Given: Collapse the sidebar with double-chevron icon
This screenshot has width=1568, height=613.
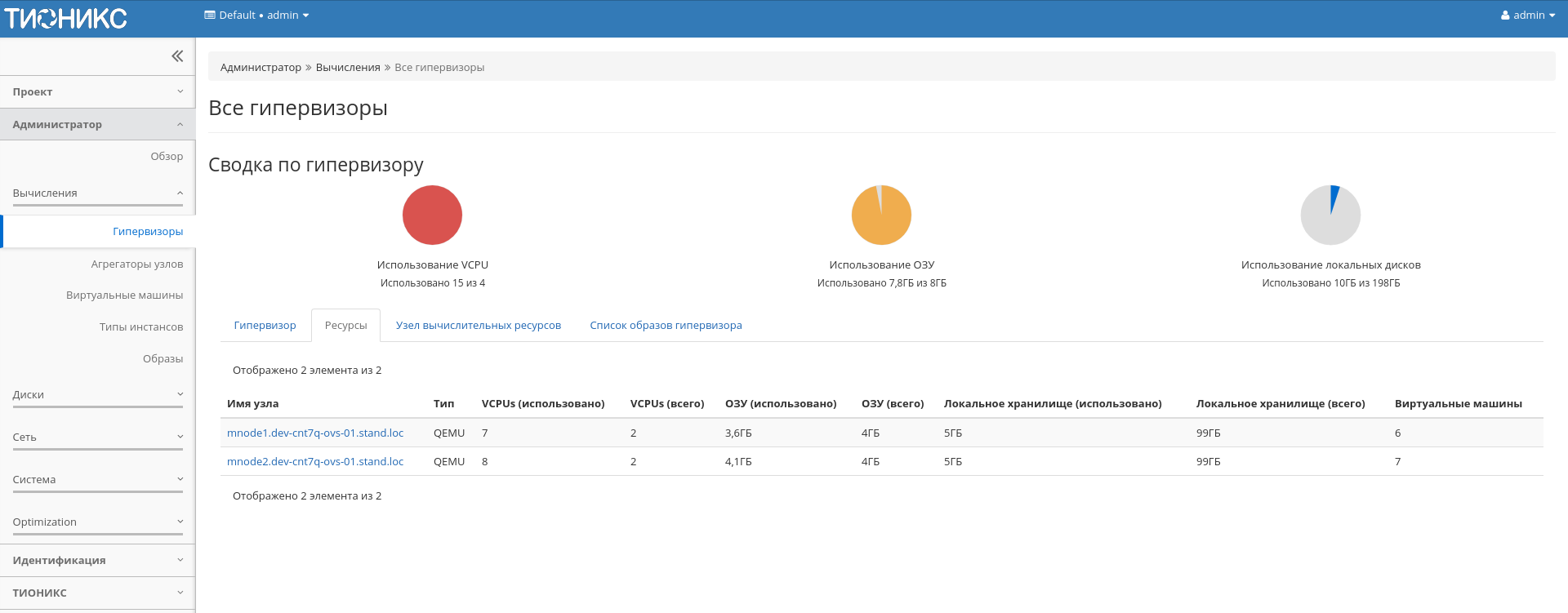Looking at the screenshot, I should (177, 56).
